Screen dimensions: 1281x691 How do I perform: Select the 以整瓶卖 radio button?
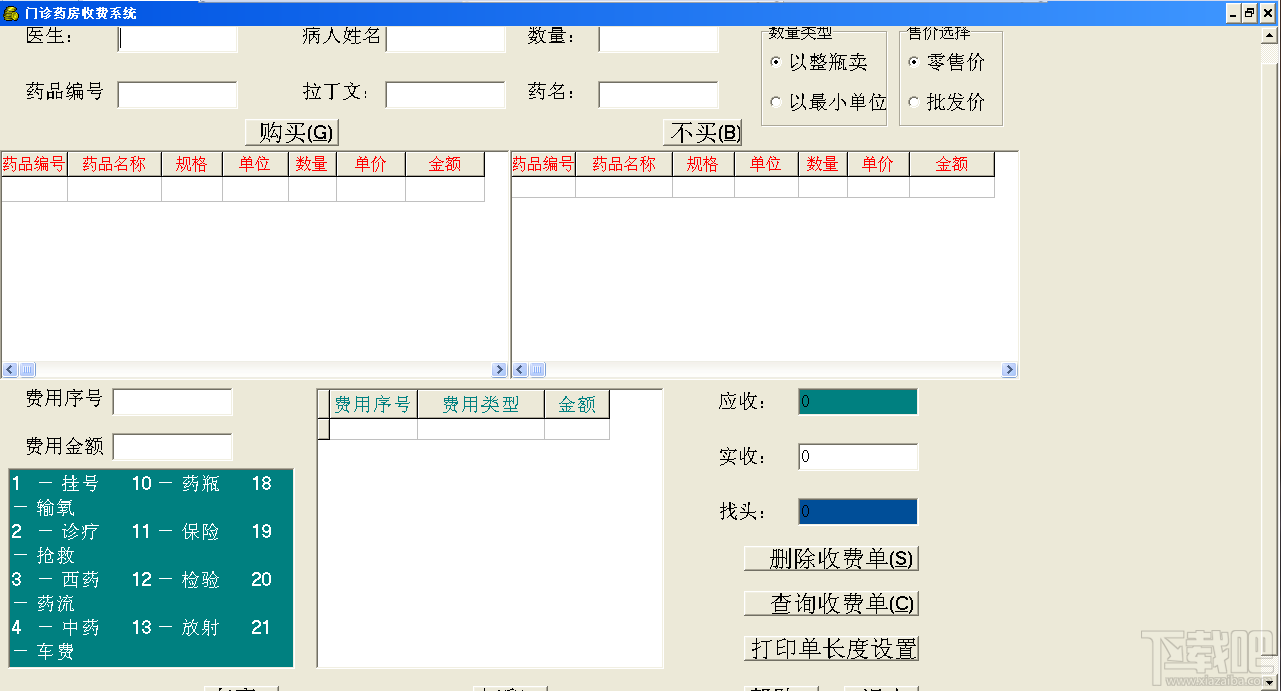pyautogui.click(x=776, y=63)
